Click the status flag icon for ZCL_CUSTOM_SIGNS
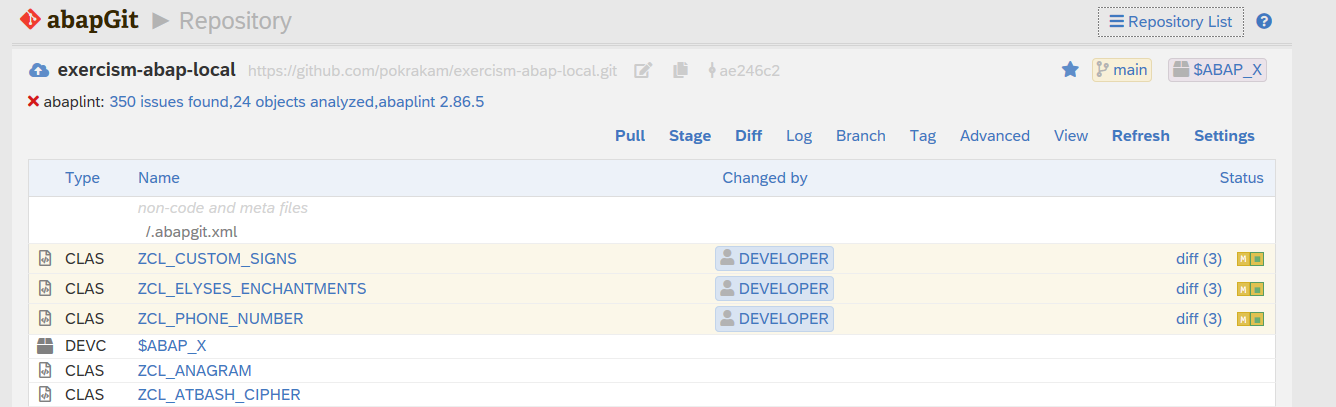This screenshot has width=1336, height=407. (1251, 259)
